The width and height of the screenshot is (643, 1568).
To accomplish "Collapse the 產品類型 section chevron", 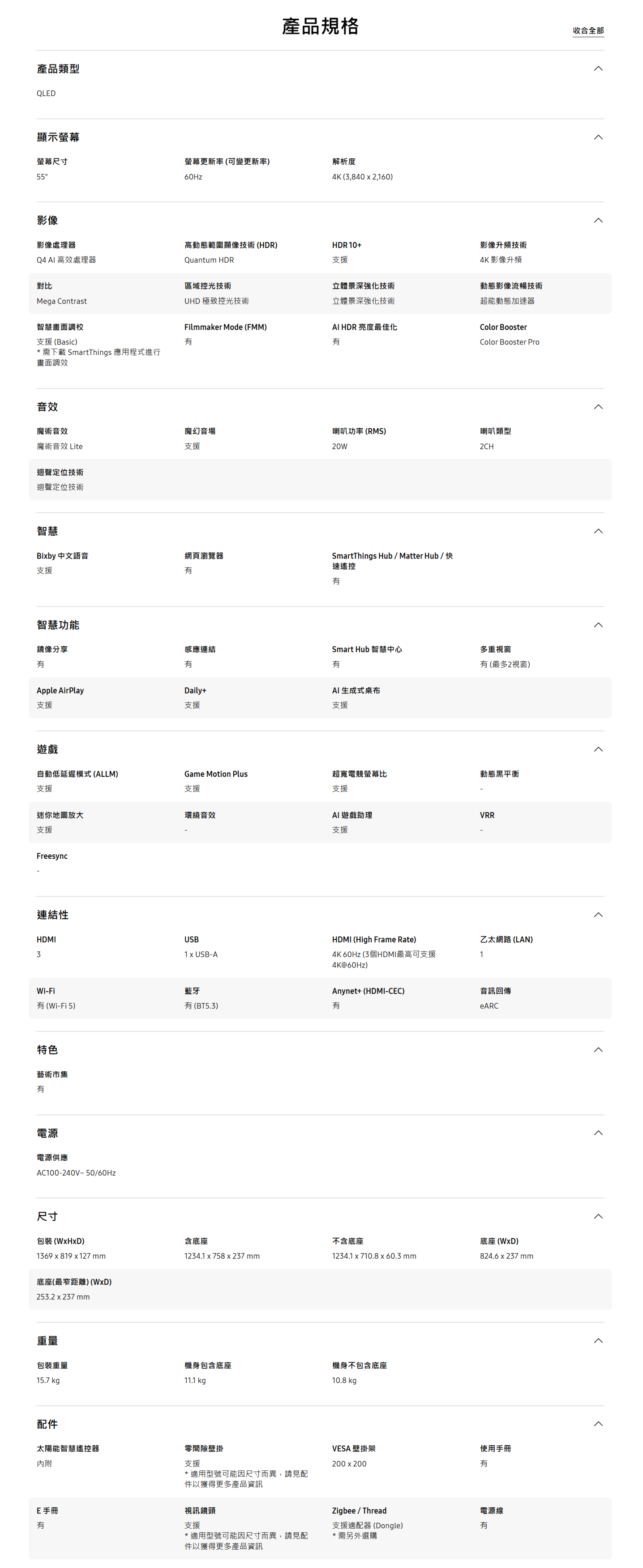I will [x=598, y=69].
